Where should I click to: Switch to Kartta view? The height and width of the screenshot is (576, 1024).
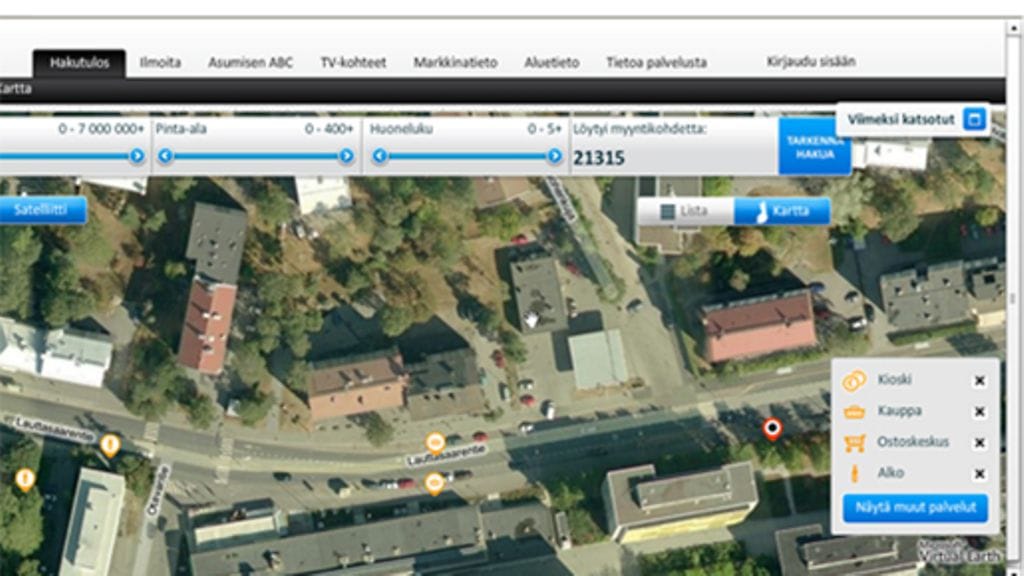[x=782, y=211]
